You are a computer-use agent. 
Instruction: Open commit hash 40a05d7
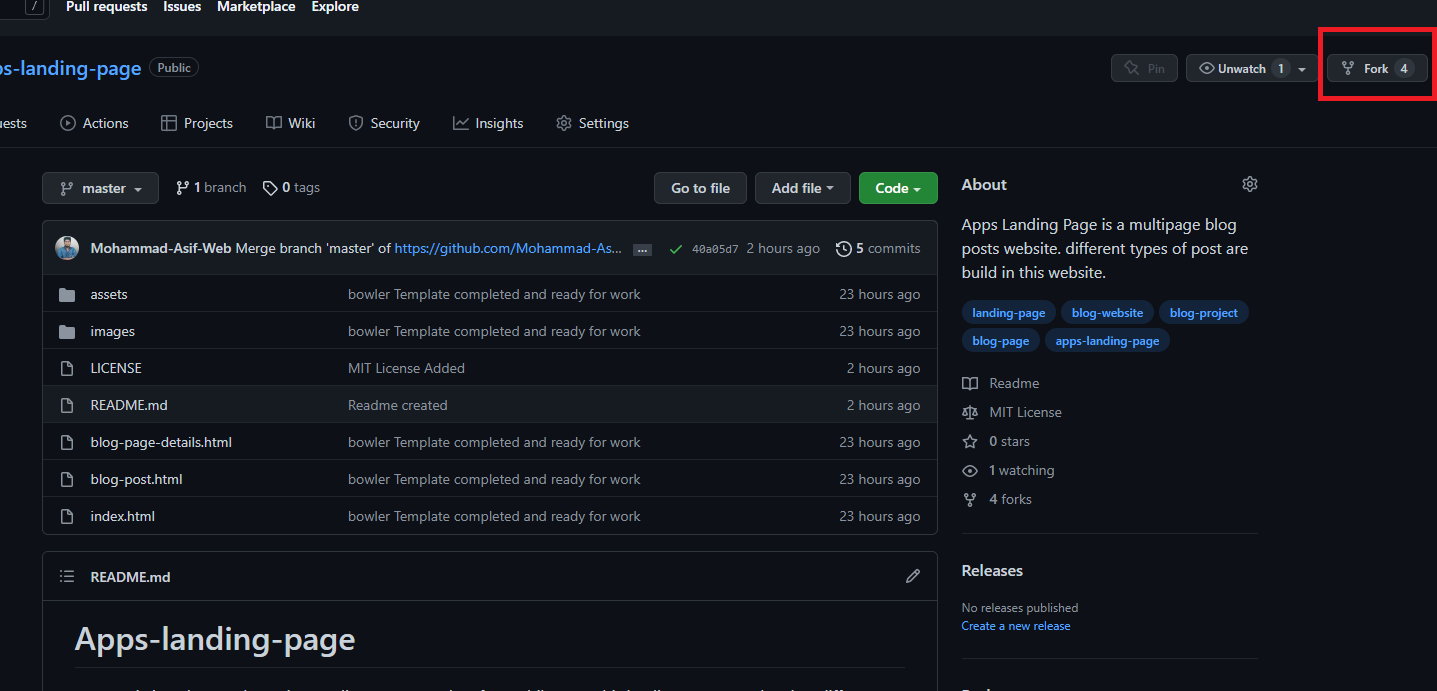(x=715, y=249)
